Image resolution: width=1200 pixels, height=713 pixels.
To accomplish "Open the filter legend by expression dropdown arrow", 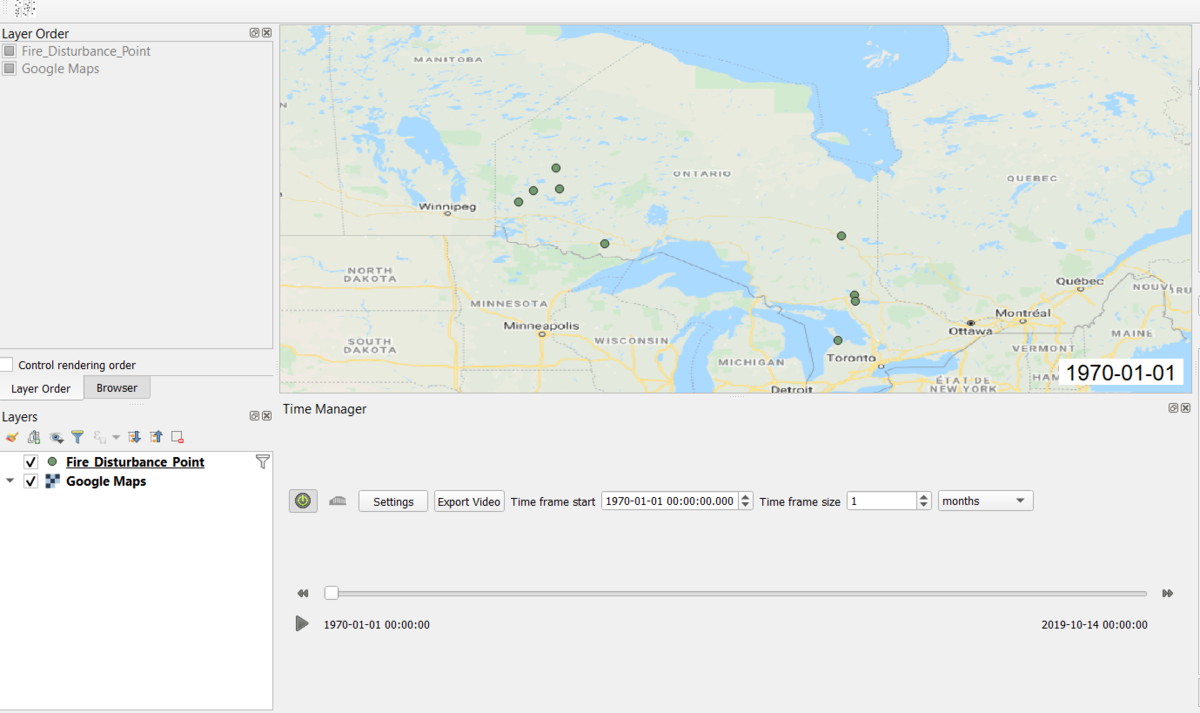I will tap(118, 436).
